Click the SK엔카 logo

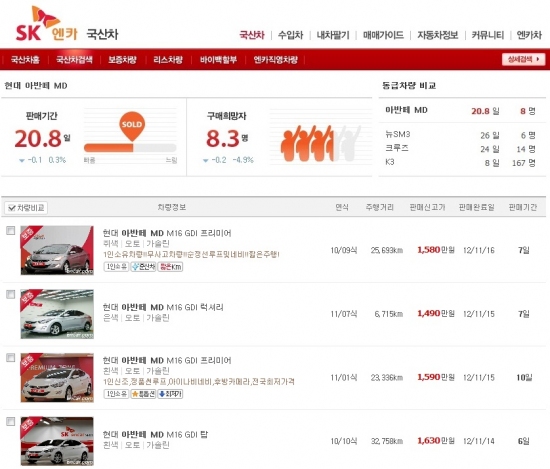47,24
